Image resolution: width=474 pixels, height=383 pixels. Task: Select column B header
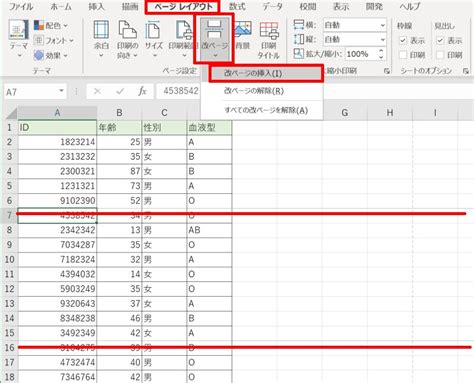[119, 113]
